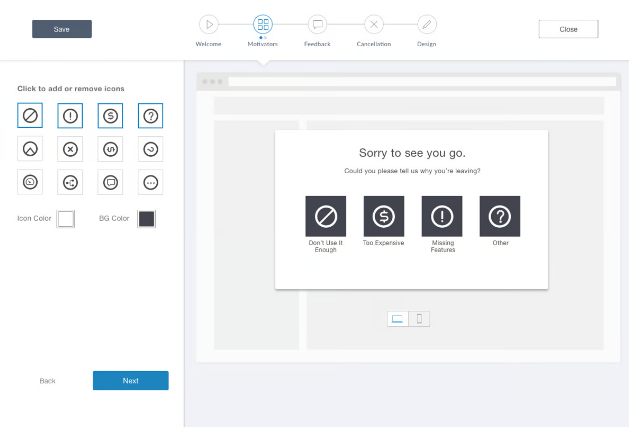
Task: Add the gauge dial icon
Action: (30, 182)
